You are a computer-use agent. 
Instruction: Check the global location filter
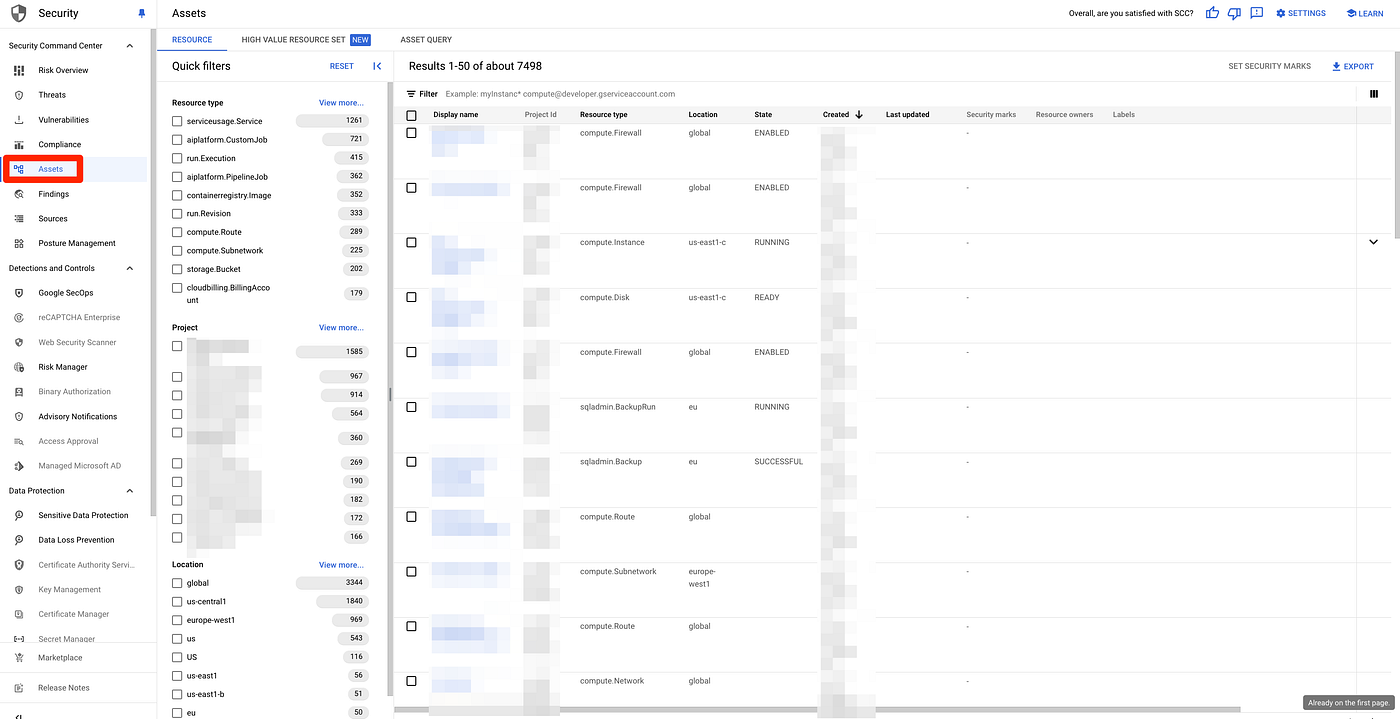(x=177, y=583)
